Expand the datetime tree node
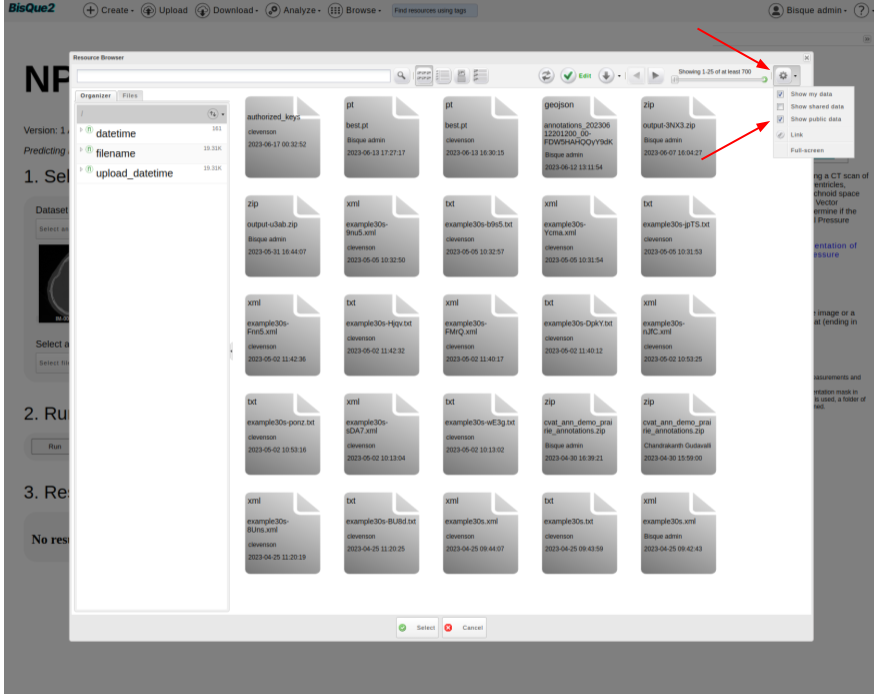The height and width of the screenshot is (694, 874). pyautogui.click(x=81, y=130)
